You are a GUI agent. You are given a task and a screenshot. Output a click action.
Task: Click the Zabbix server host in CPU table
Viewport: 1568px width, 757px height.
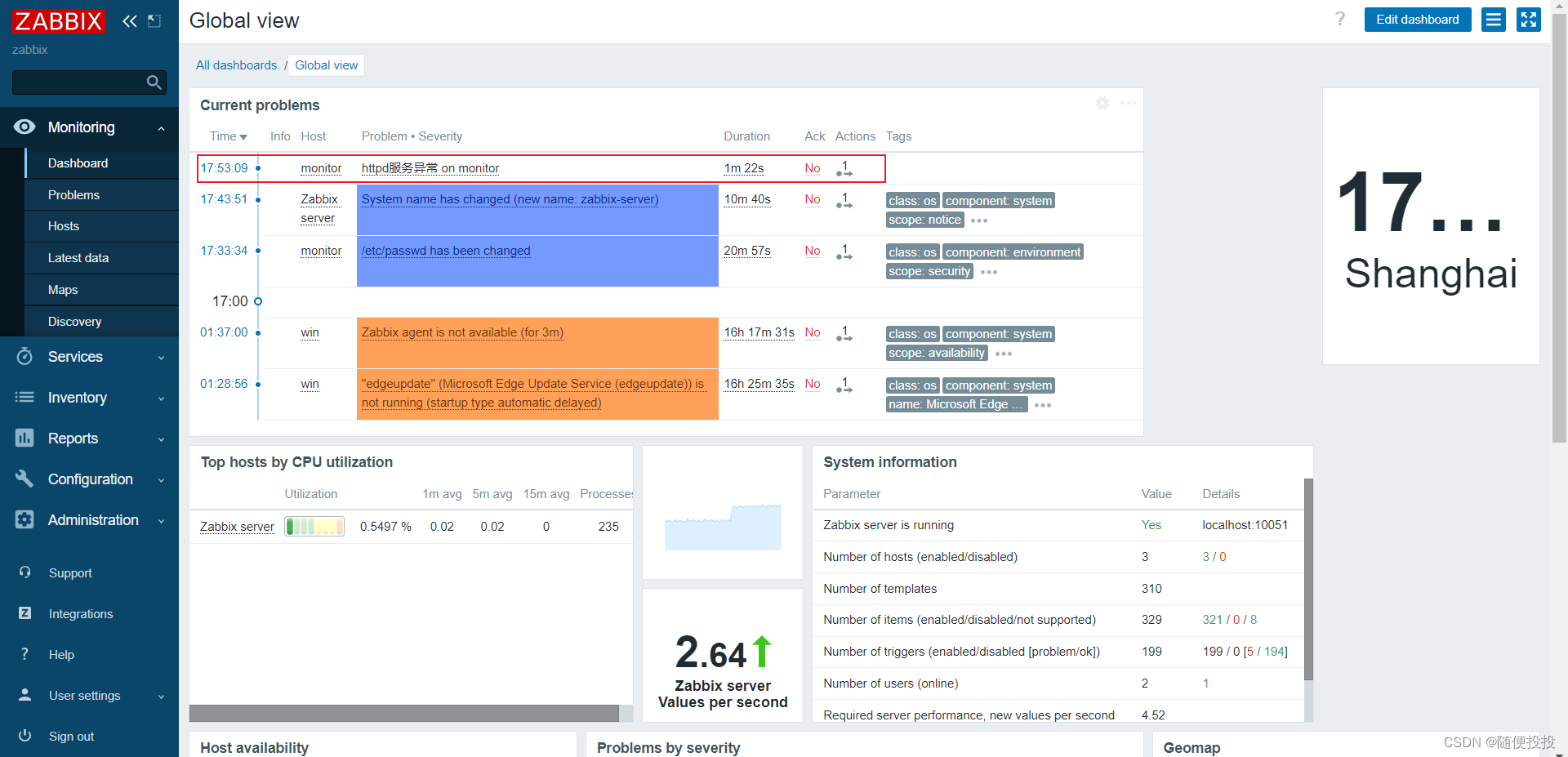pos(237,527)
